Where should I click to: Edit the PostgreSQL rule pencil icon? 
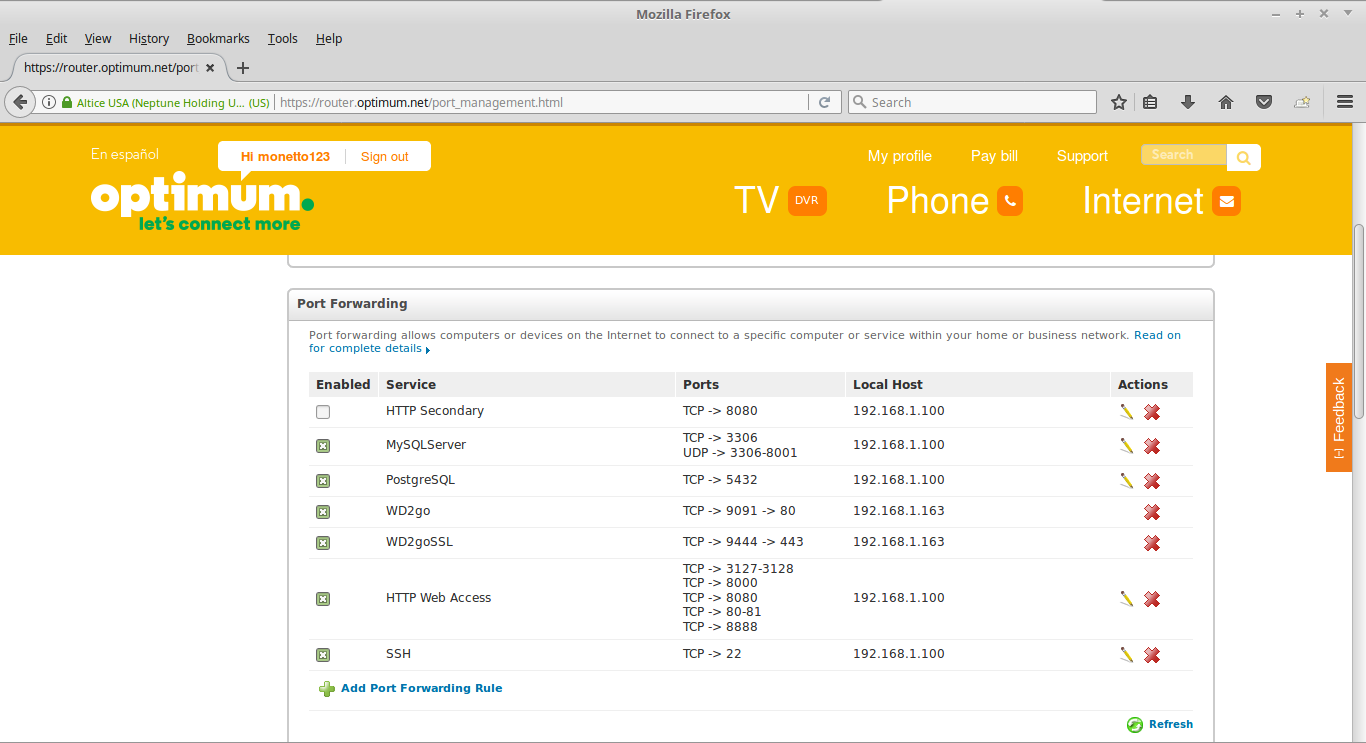click(1127, 480)
